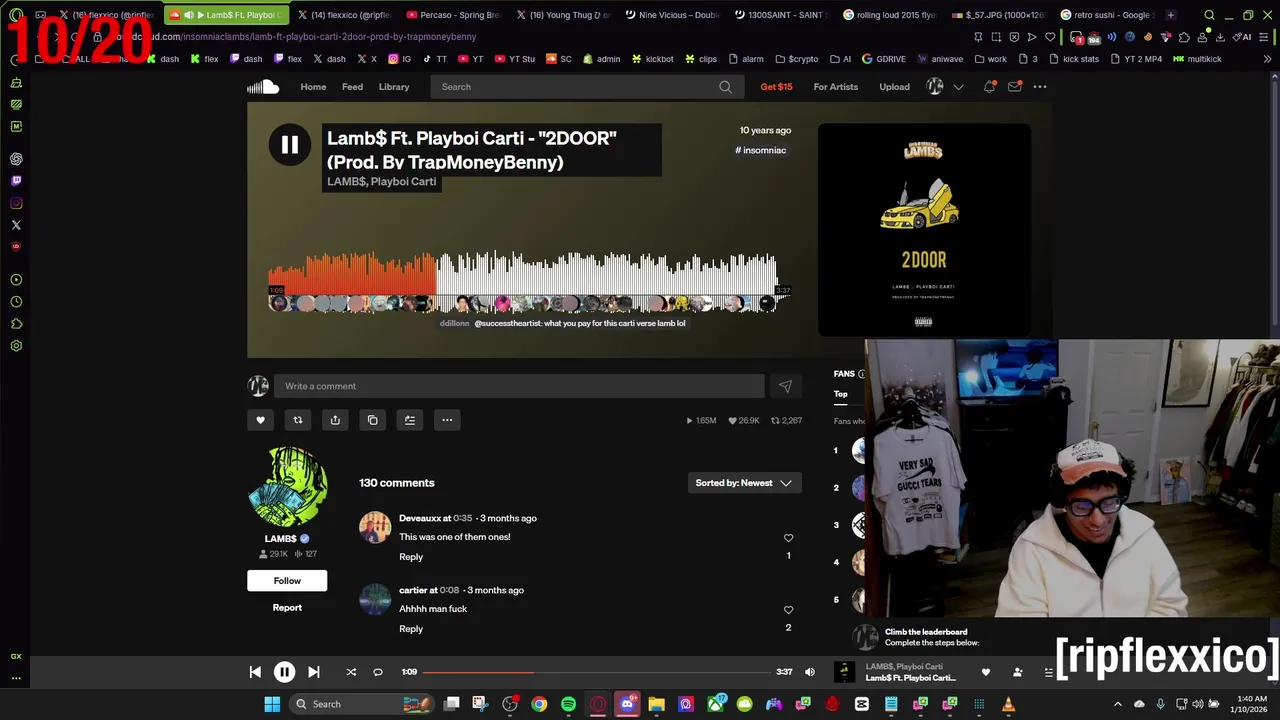Open the YT Stu bookmark

(x=514, y=59)
